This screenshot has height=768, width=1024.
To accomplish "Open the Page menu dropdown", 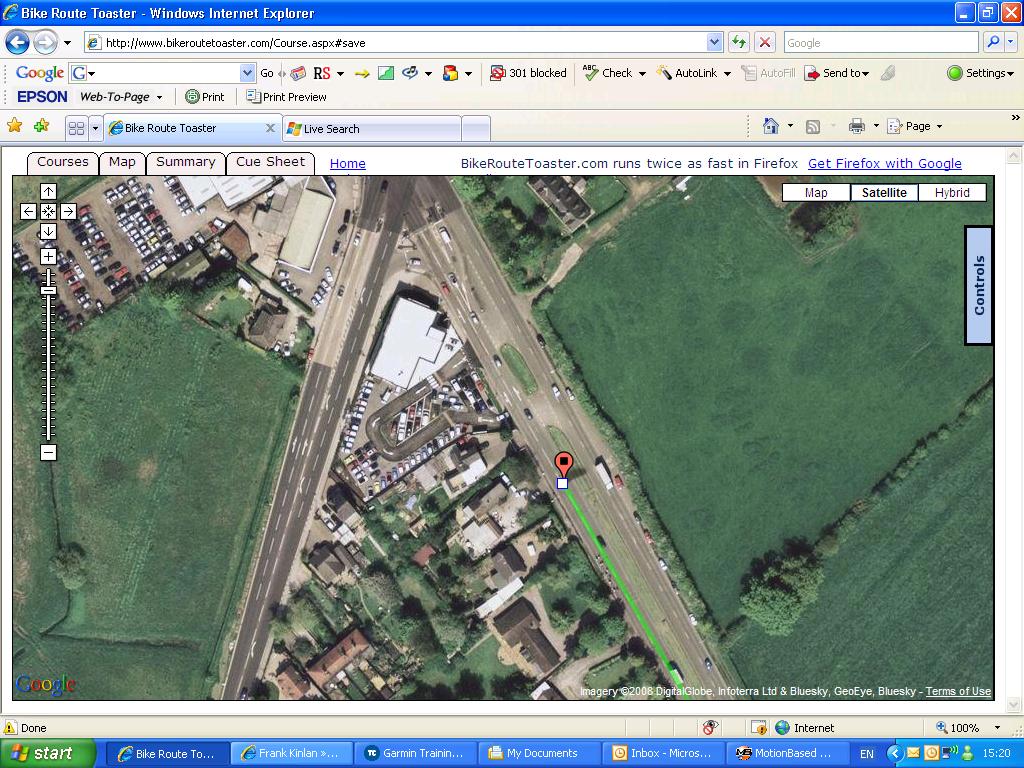I will tap(923, 126).
